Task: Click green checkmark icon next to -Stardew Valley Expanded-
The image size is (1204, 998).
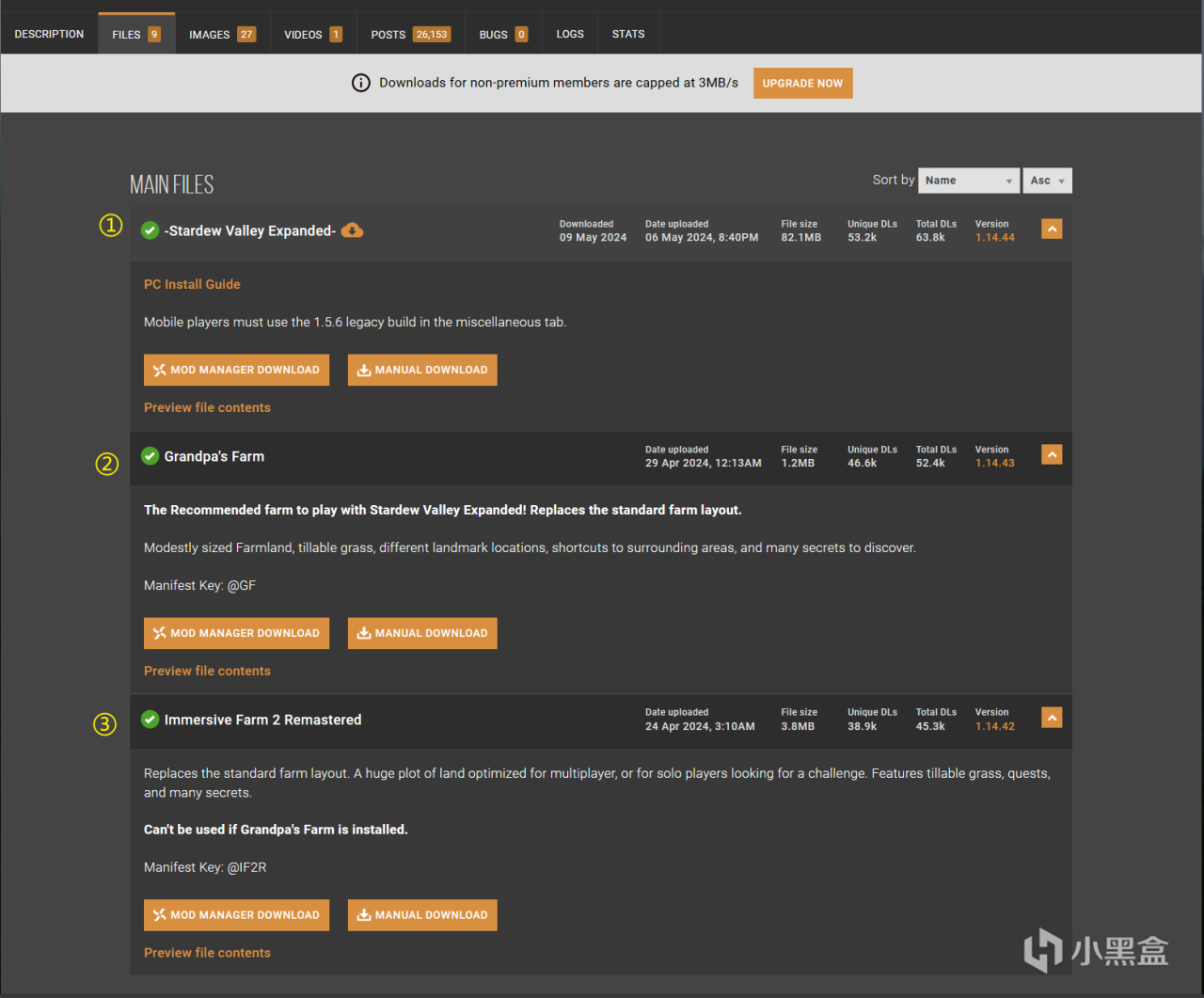Action: (x=150, y=230)
